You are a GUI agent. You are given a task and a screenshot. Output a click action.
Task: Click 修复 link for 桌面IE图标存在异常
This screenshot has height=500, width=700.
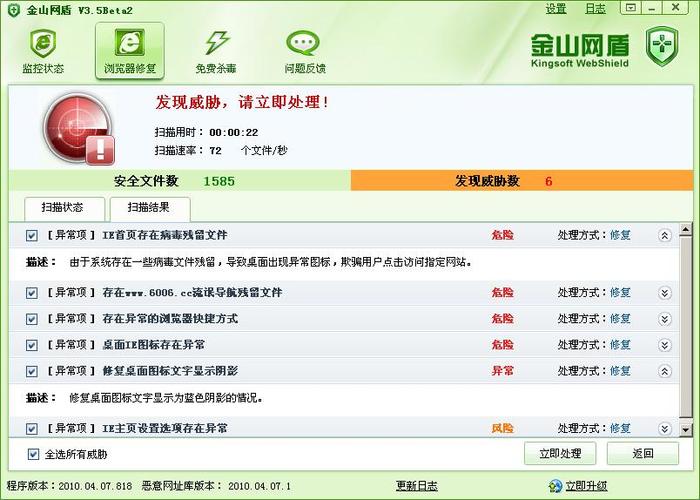coord(620,345)
